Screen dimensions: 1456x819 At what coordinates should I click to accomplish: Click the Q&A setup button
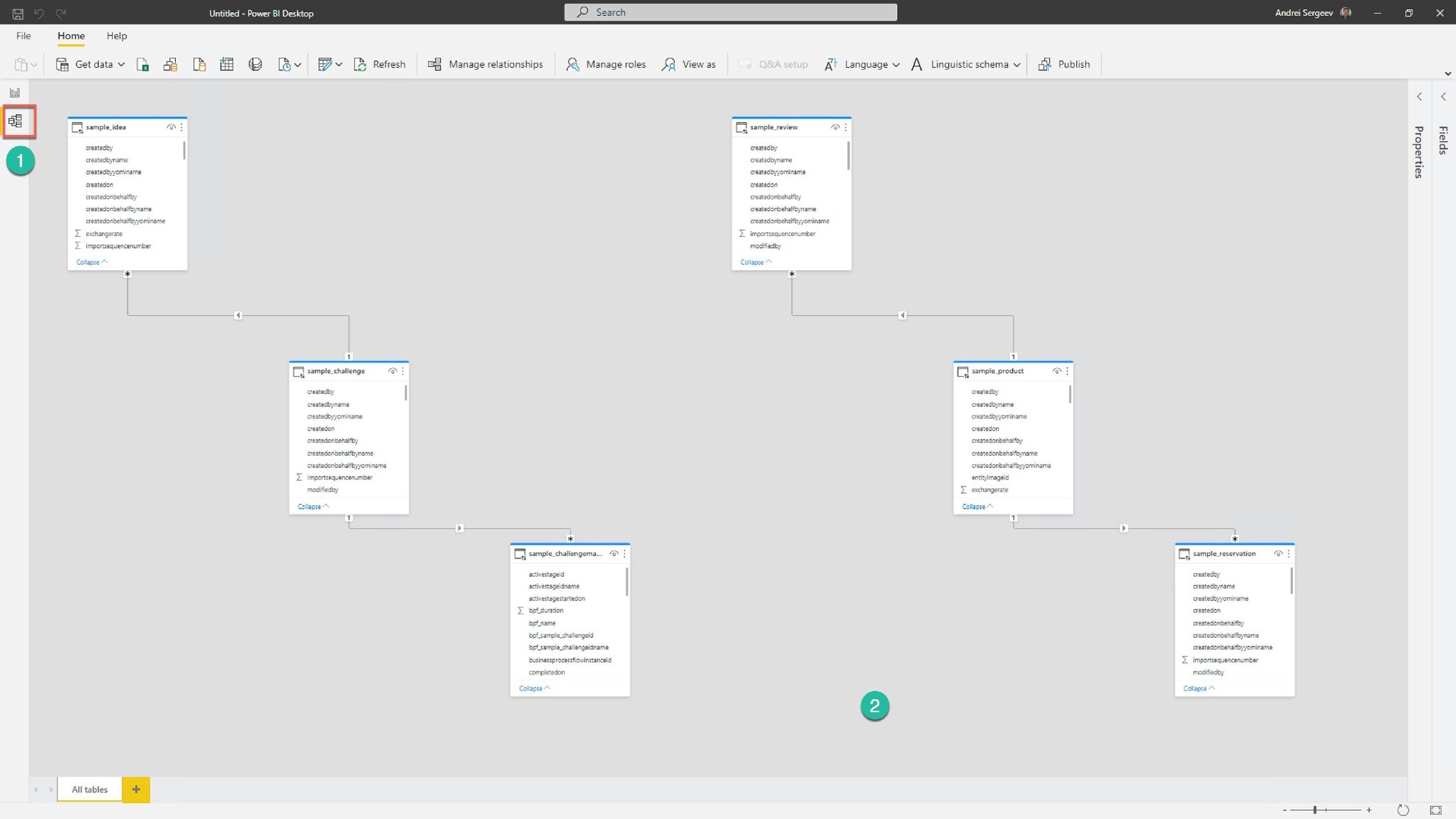coord(772,64)
